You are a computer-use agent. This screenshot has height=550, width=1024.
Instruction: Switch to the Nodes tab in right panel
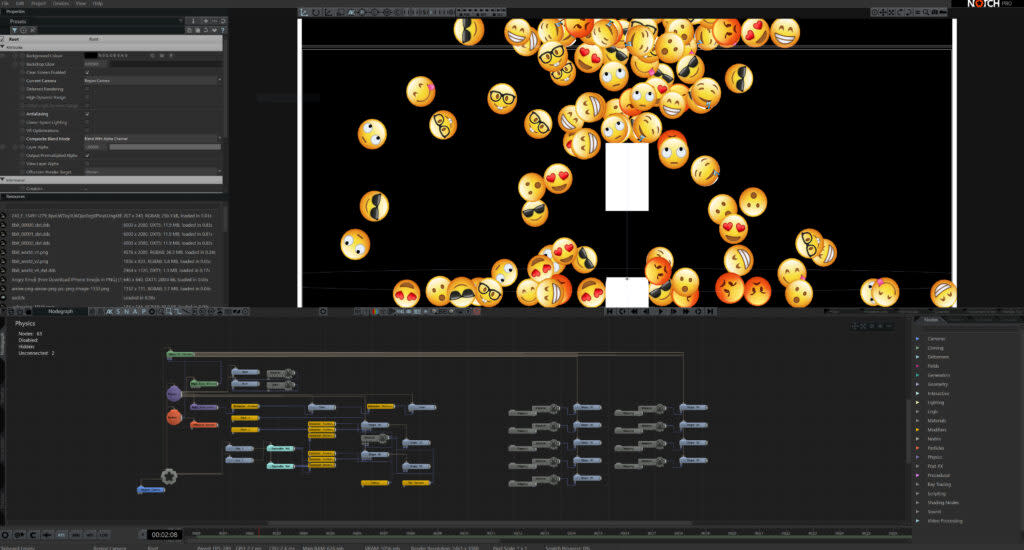click(931, 319)
